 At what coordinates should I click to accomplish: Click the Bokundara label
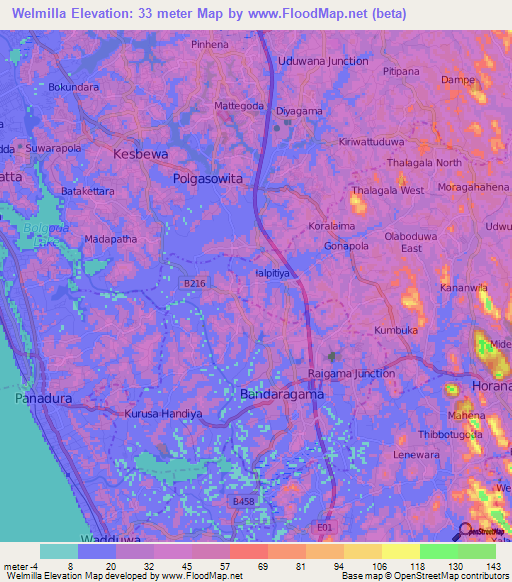point(74,87)
